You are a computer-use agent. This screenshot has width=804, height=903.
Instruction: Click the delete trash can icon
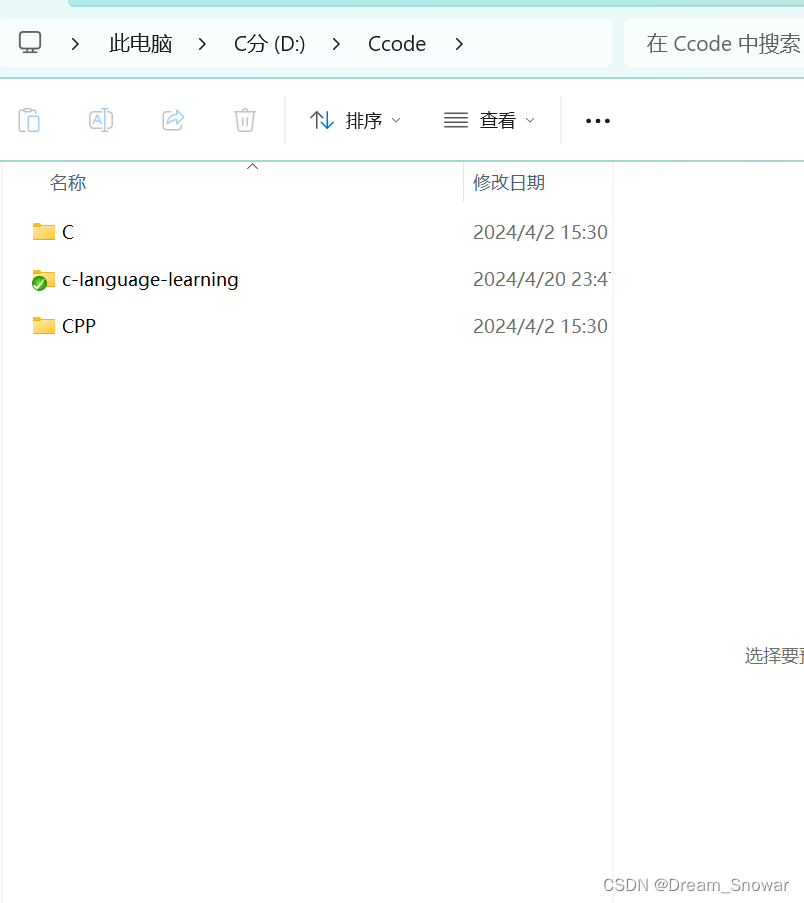[x=245, y=120]
